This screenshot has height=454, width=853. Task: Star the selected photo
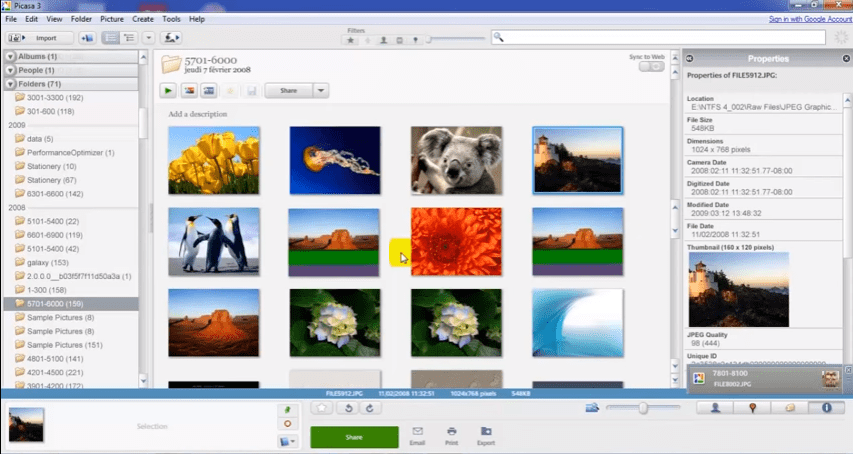pyautogui.click(x=322, y=408)
